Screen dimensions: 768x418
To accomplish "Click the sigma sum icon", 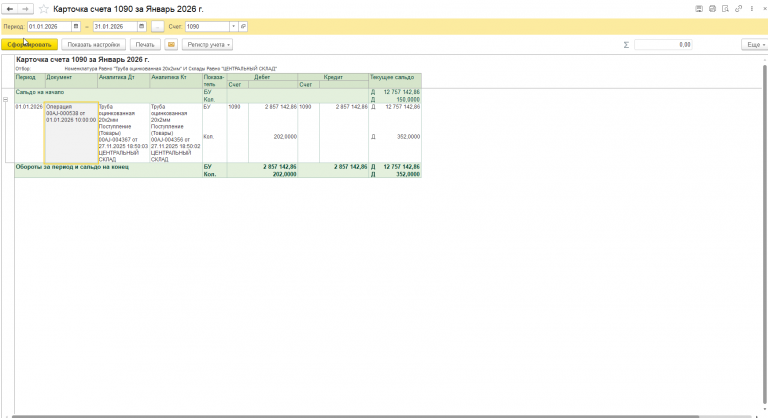I will click(x=626, y=45).
